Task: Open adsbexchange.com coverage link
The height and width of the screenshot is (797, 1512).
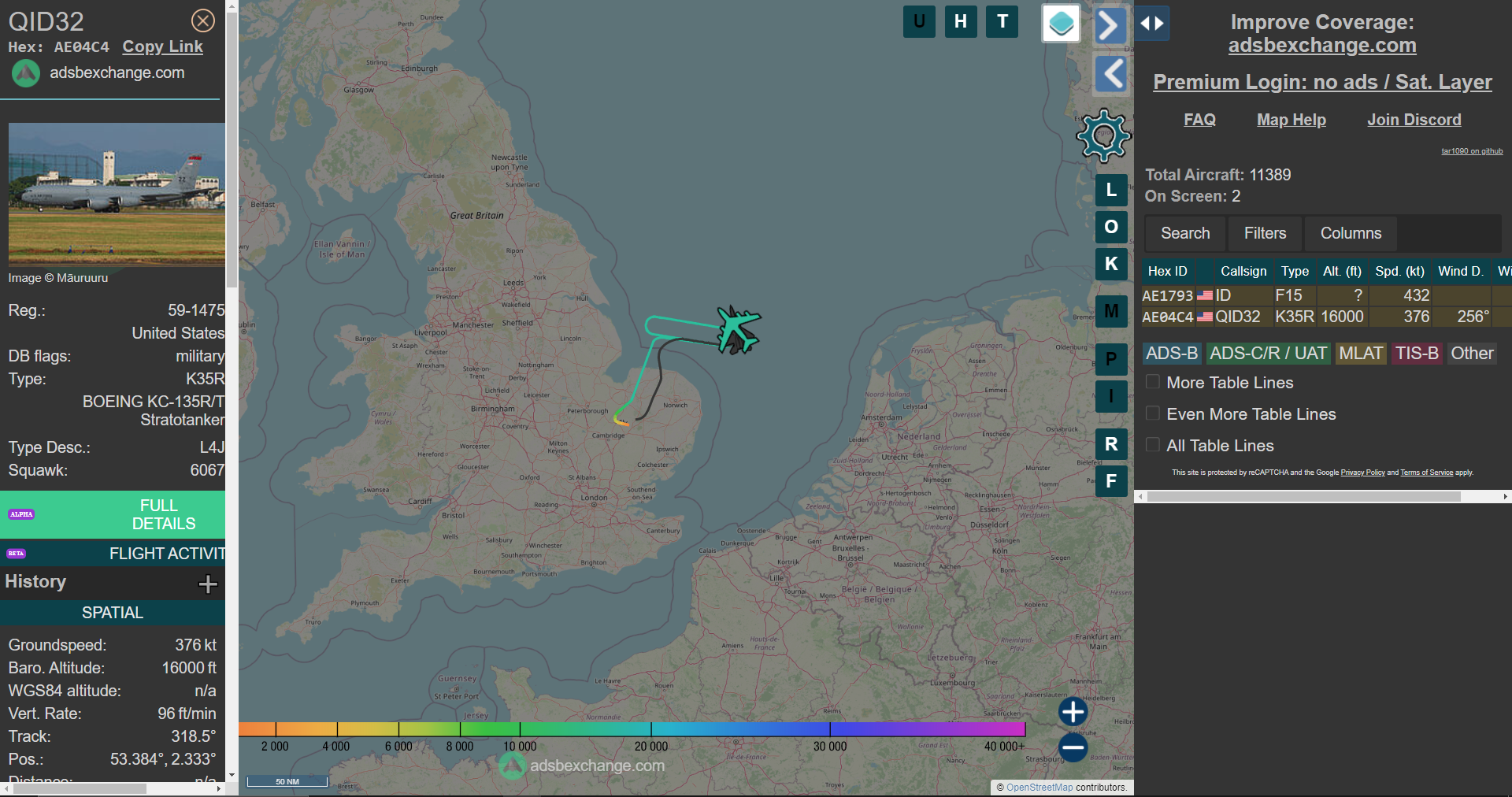Action: pos(1322,46)
